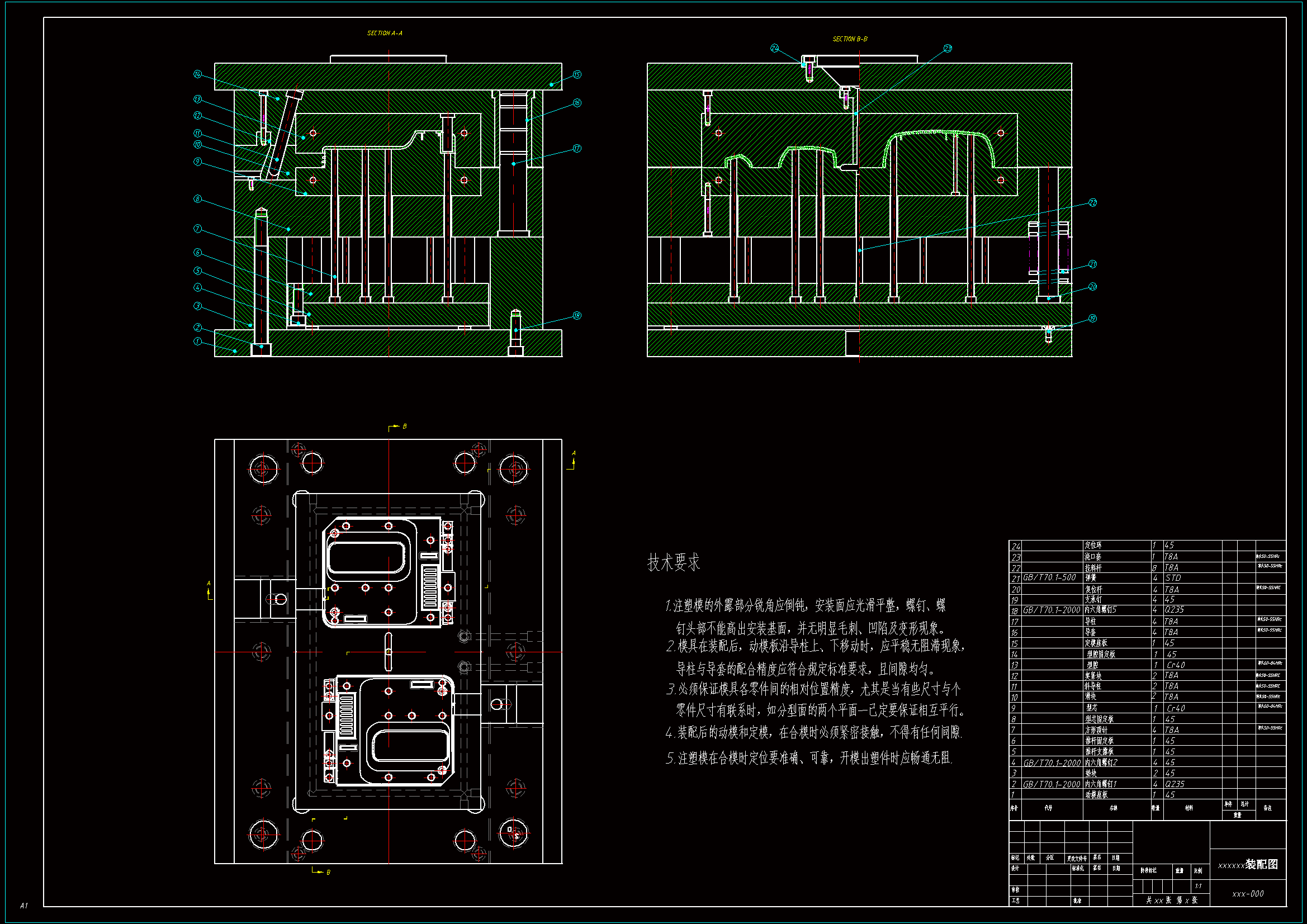The width and height of the screenshot is (1307, 924).
Task: Click balloon 8 in Section A-A
Action: coord(197,198)
